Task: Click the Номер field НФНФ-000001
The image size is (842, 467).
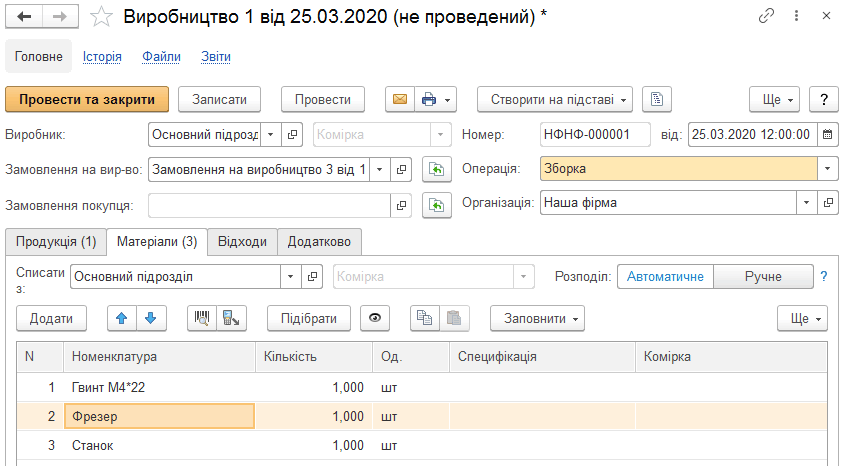Action: (595, 135)
